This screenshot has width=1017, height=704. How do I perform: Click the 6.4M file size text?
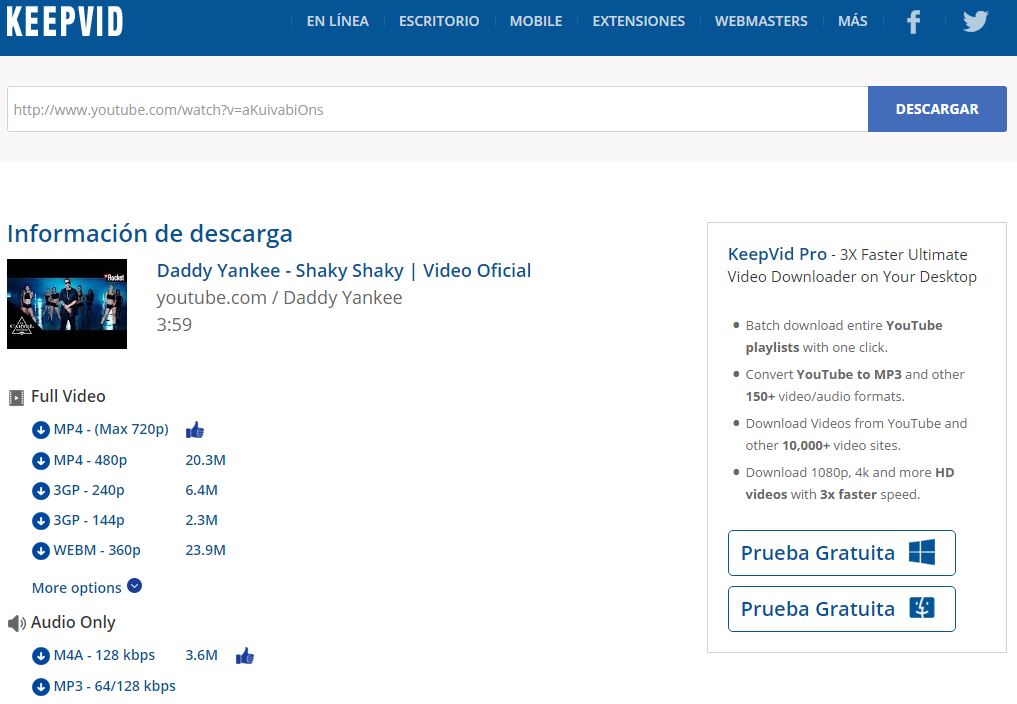[202, 490]
